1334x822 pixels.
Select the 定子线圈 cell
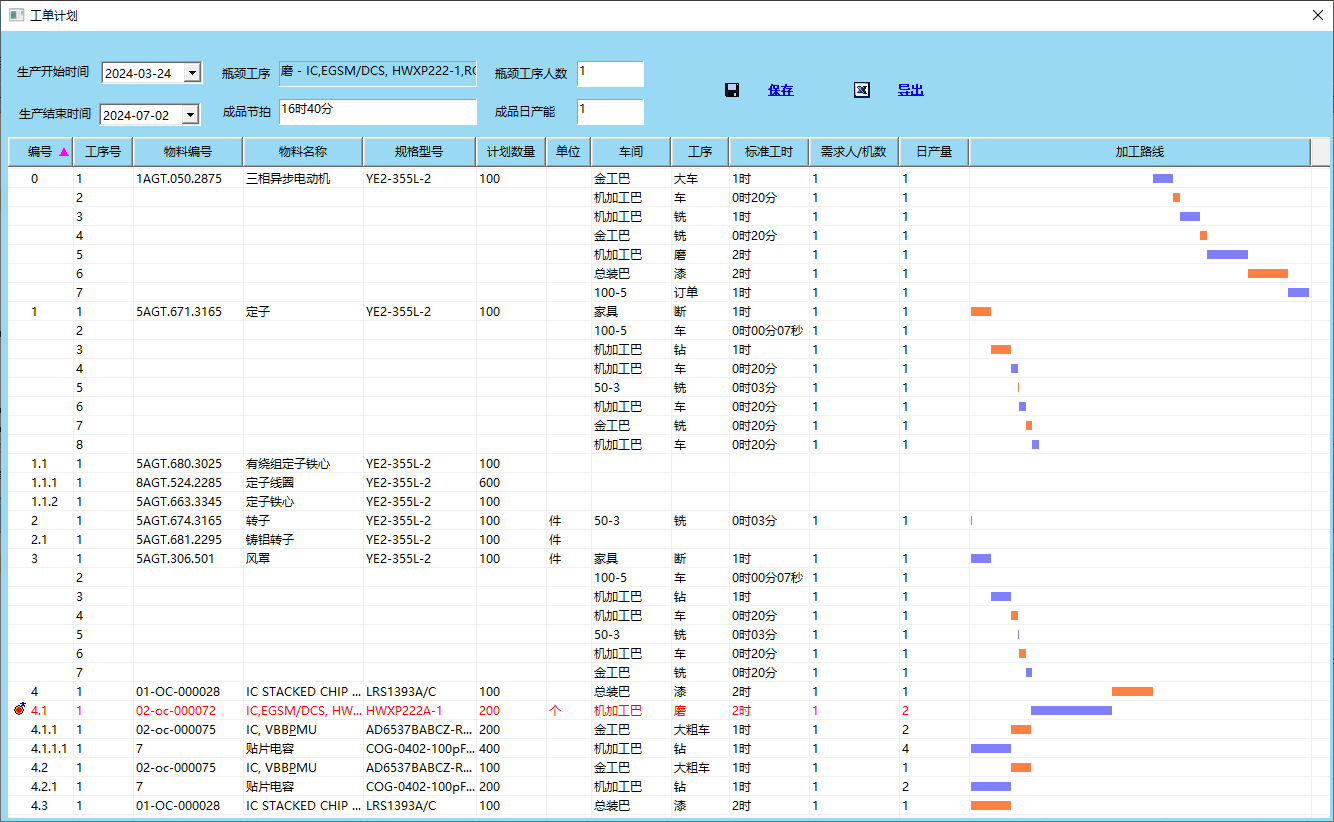303,483
